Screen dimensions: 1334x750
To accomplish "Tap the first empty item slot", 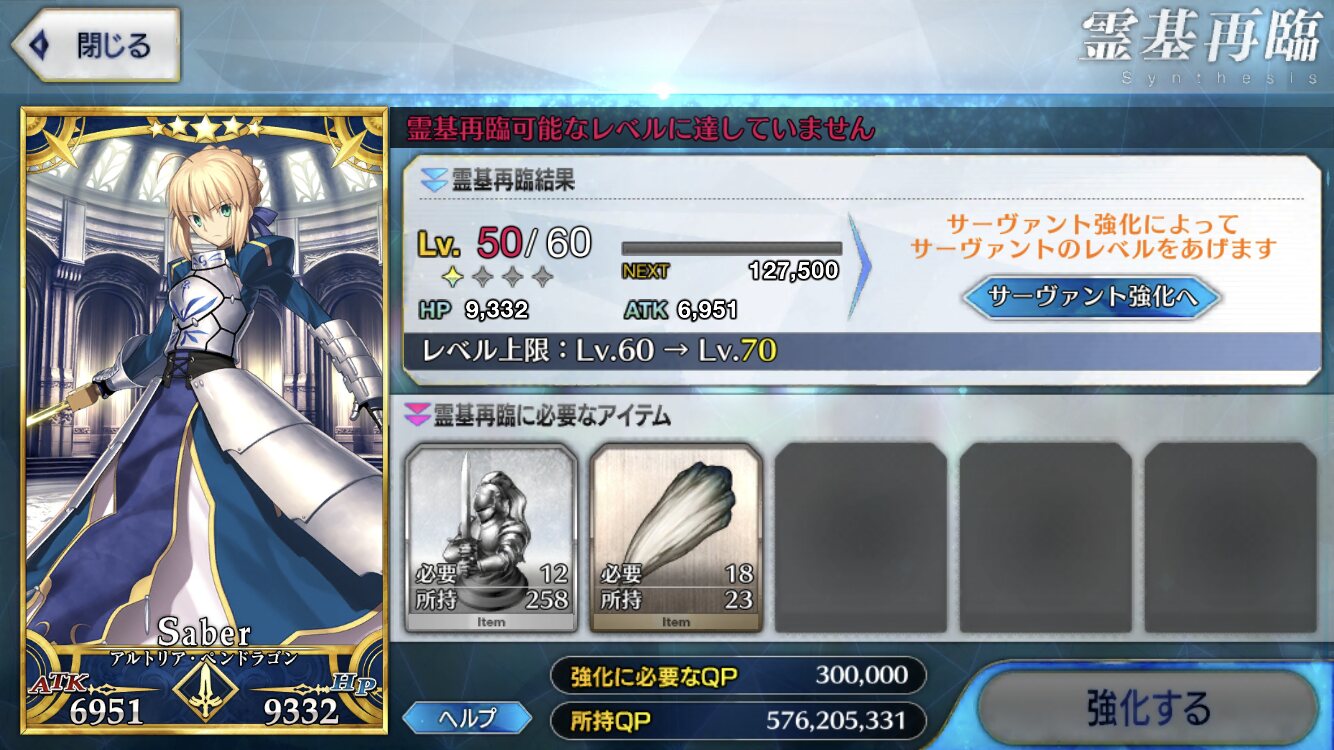I will (861, 538).
